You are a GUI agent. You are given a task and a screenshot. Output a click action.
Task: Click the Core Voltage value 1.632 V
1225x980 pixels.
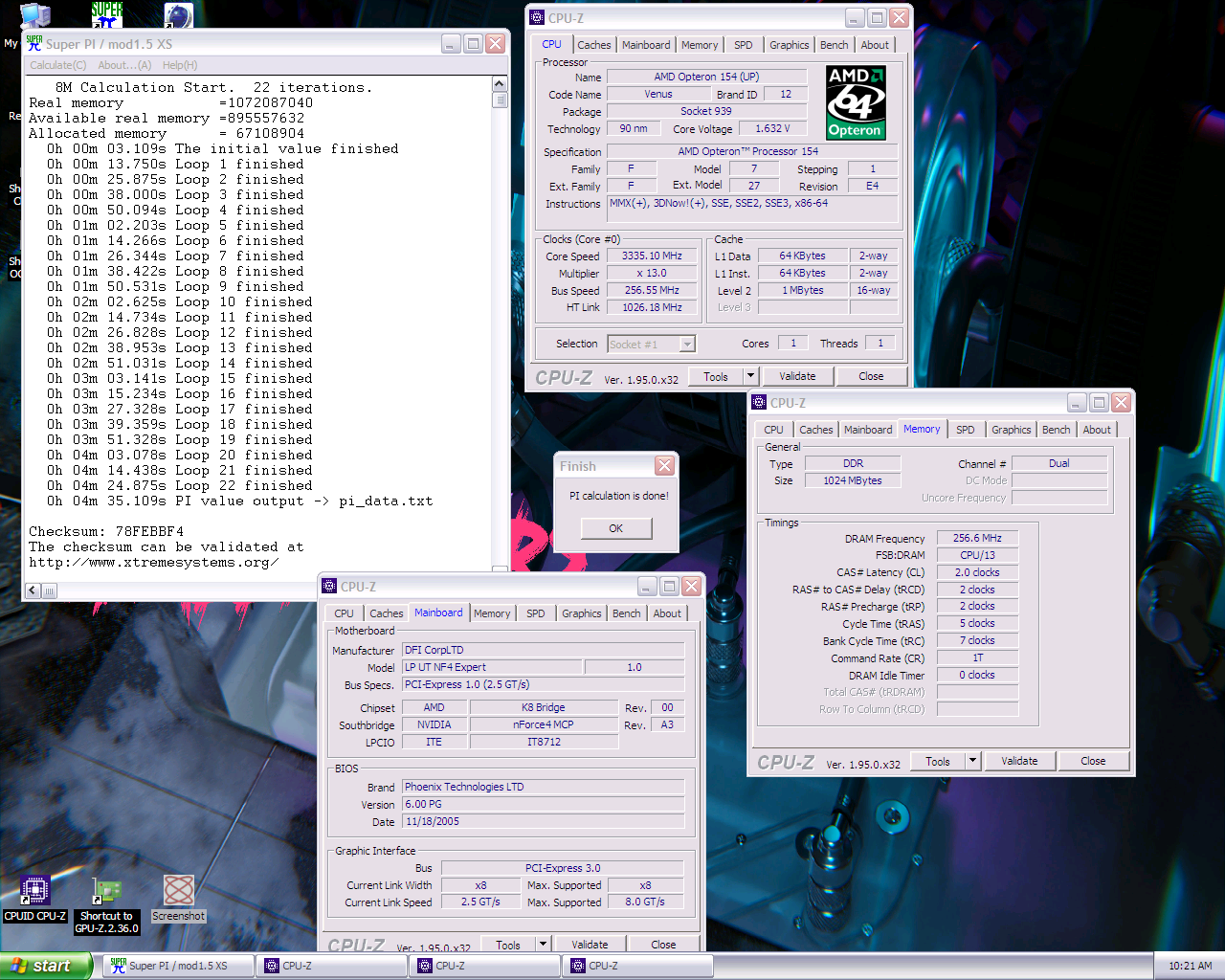pyautogui.click(x=772, y=129)
